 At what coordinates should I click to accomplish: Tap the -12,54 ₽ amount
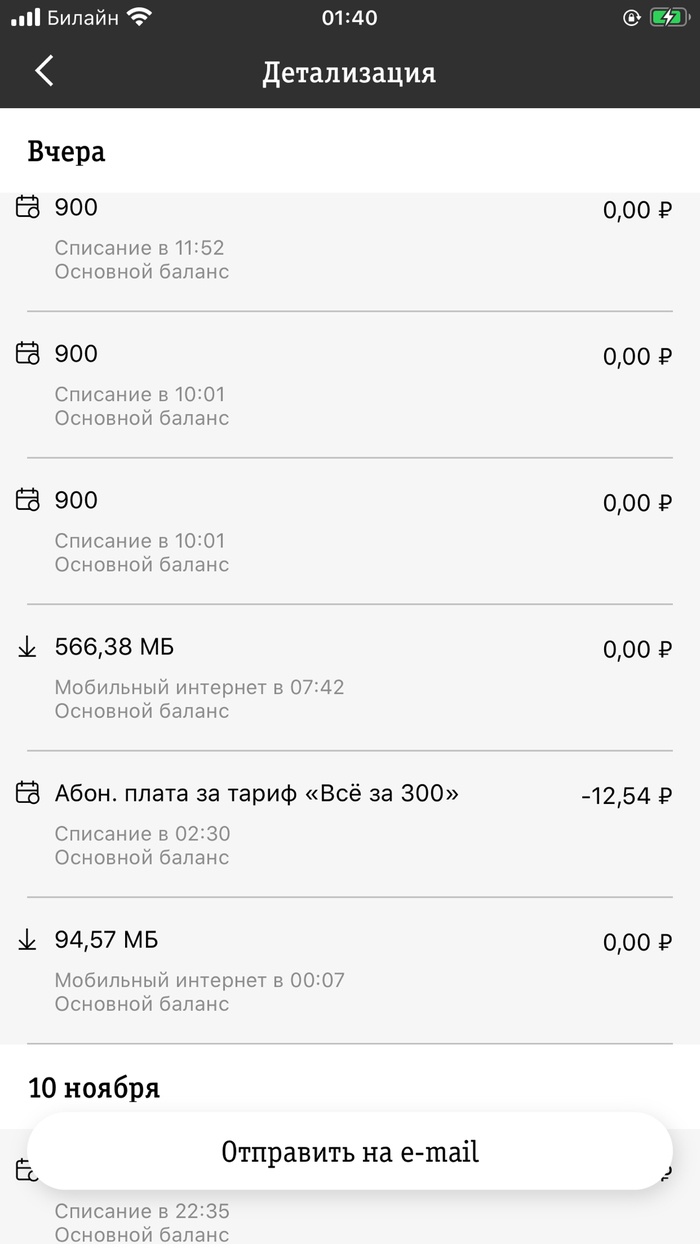626,796
